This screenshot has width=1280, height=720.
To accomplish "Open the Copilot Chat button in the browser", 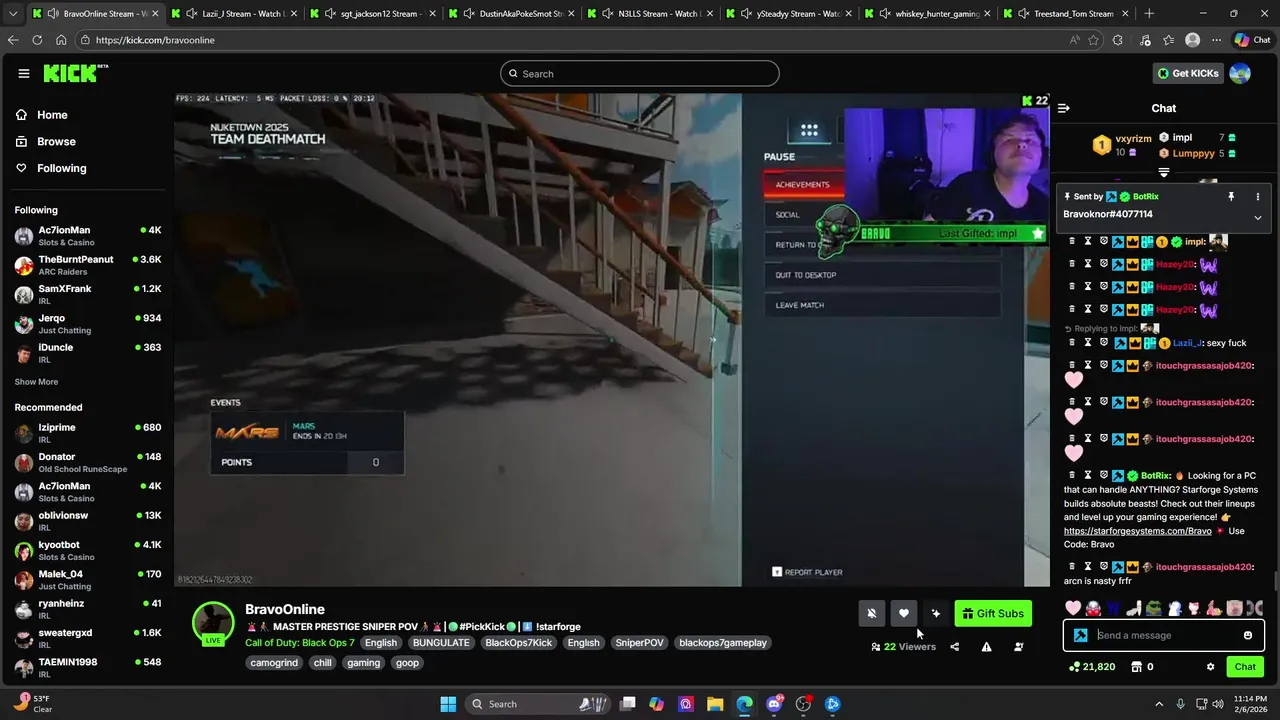I will [1253, 40].
